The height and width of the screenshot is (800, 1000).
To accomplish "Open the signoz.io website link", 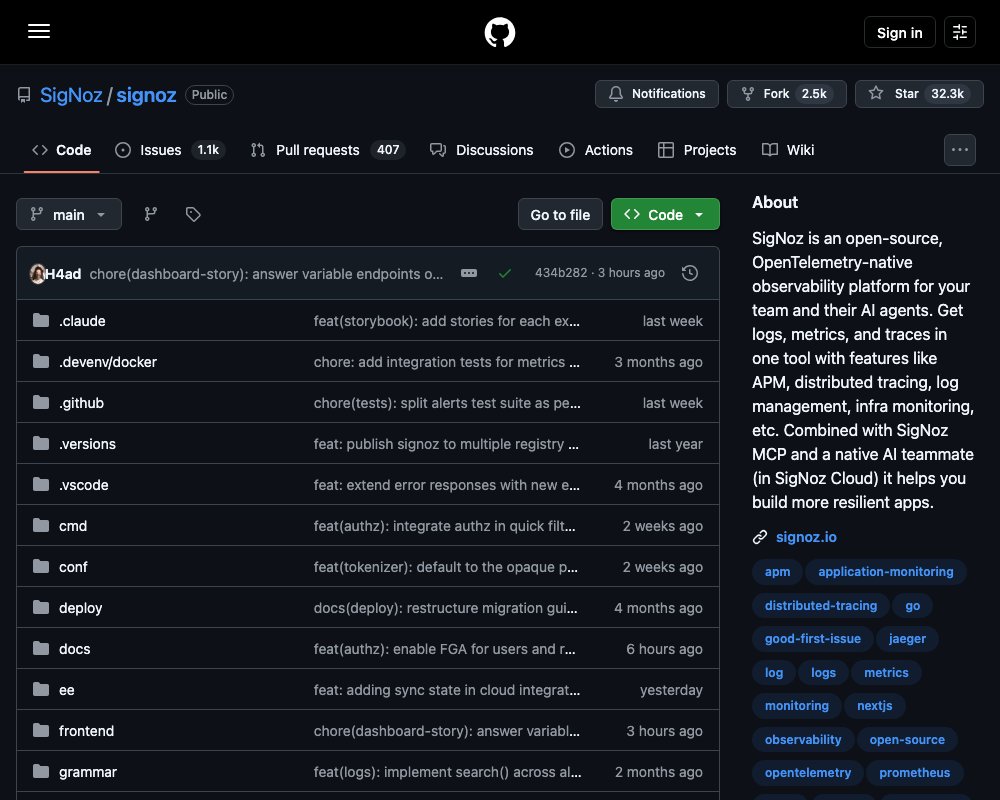I will pyautogui.click(x=805, y=537).
